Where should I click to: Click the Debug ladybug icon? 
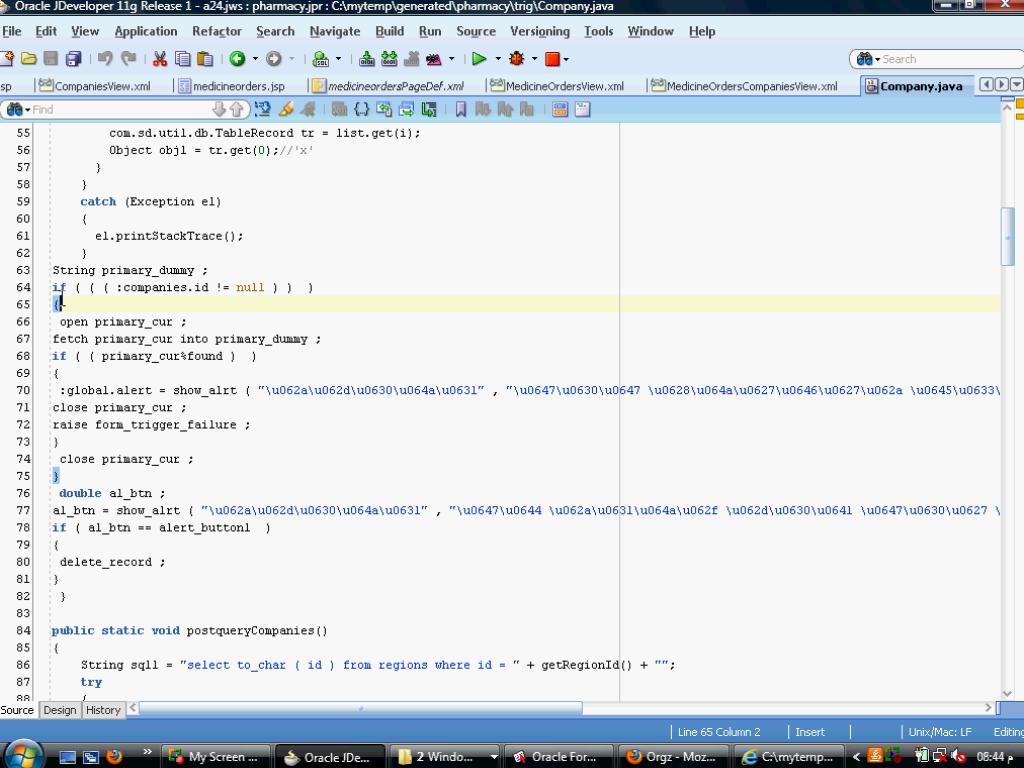click(517, 59)
